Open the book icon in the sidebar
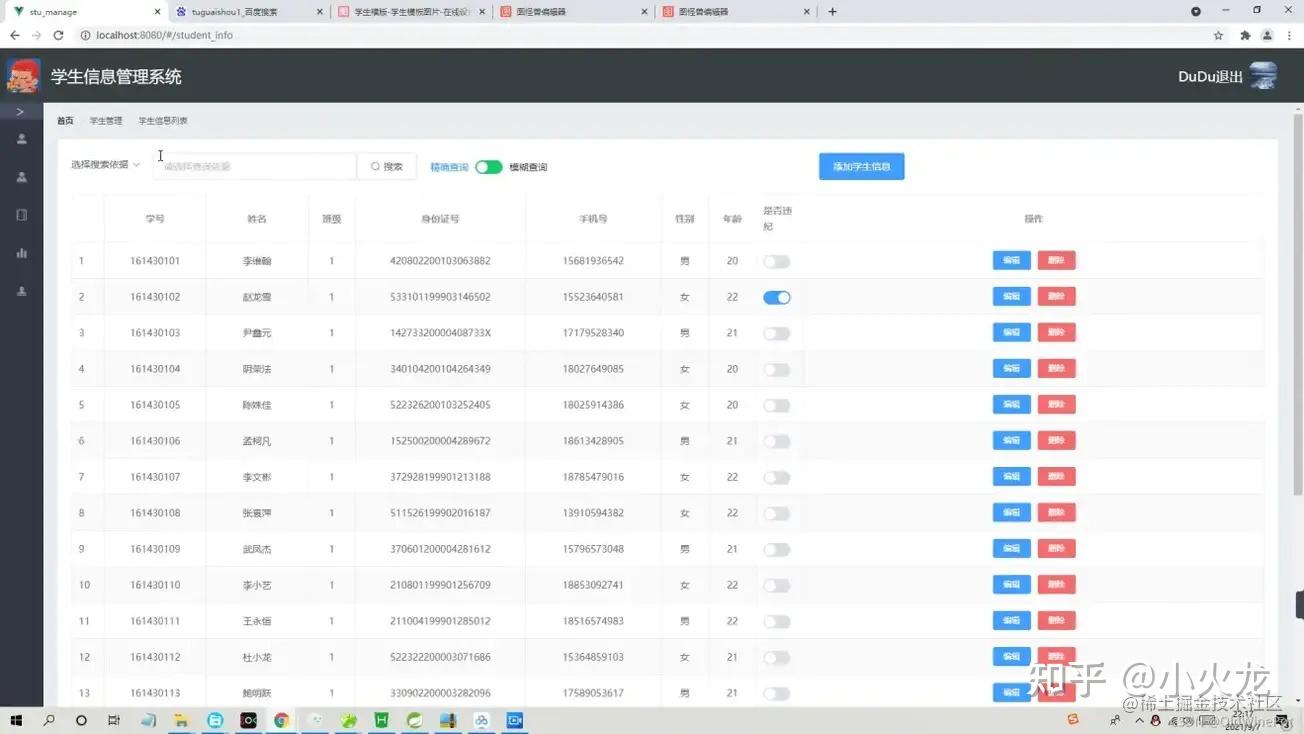Viewport: 1304px width, 734px height. point(22,214)
